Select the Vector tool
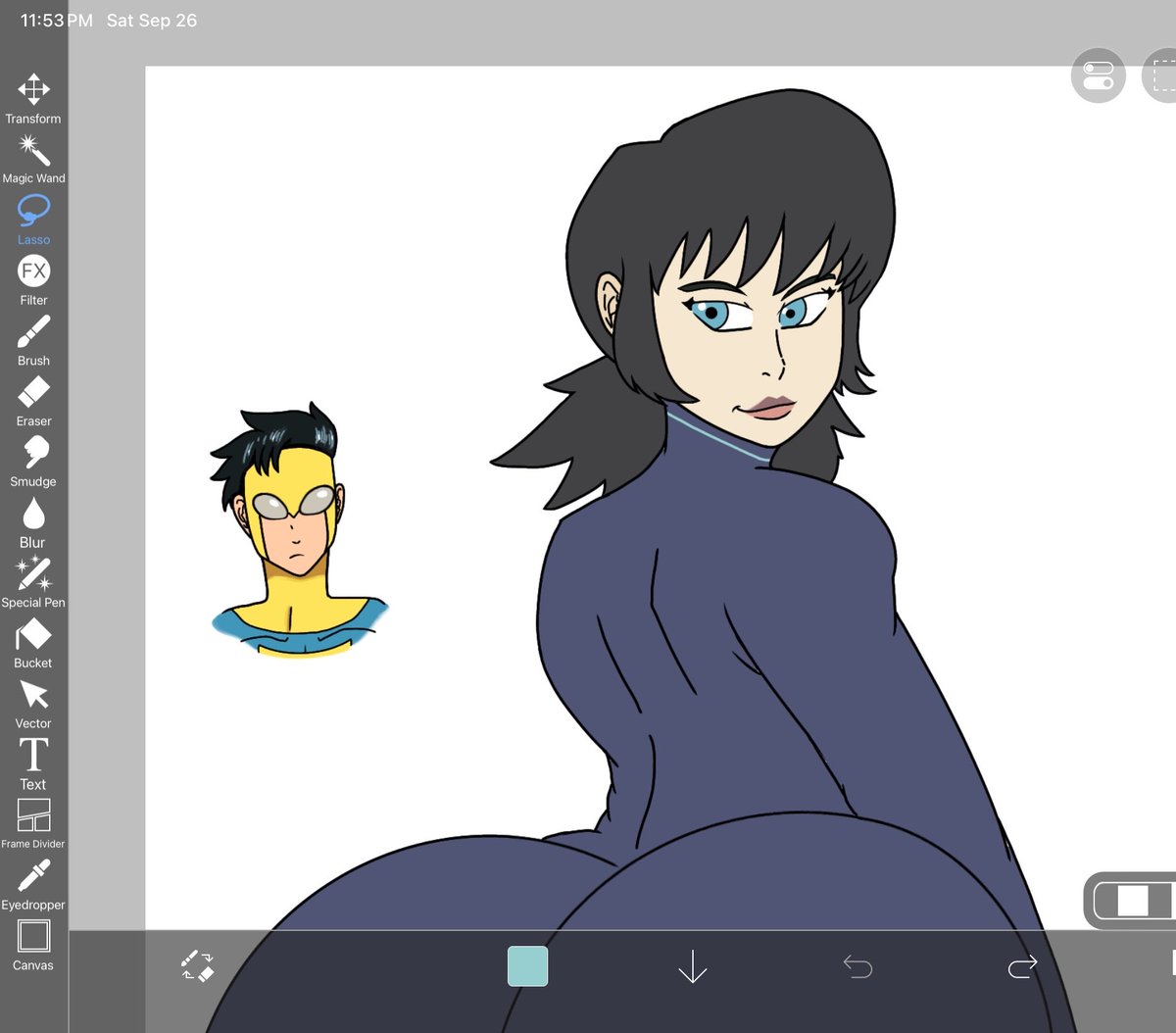Image resolution: width=1176 pixels, height=1033 pixels. pyautogui.click(x=33, y=705)
